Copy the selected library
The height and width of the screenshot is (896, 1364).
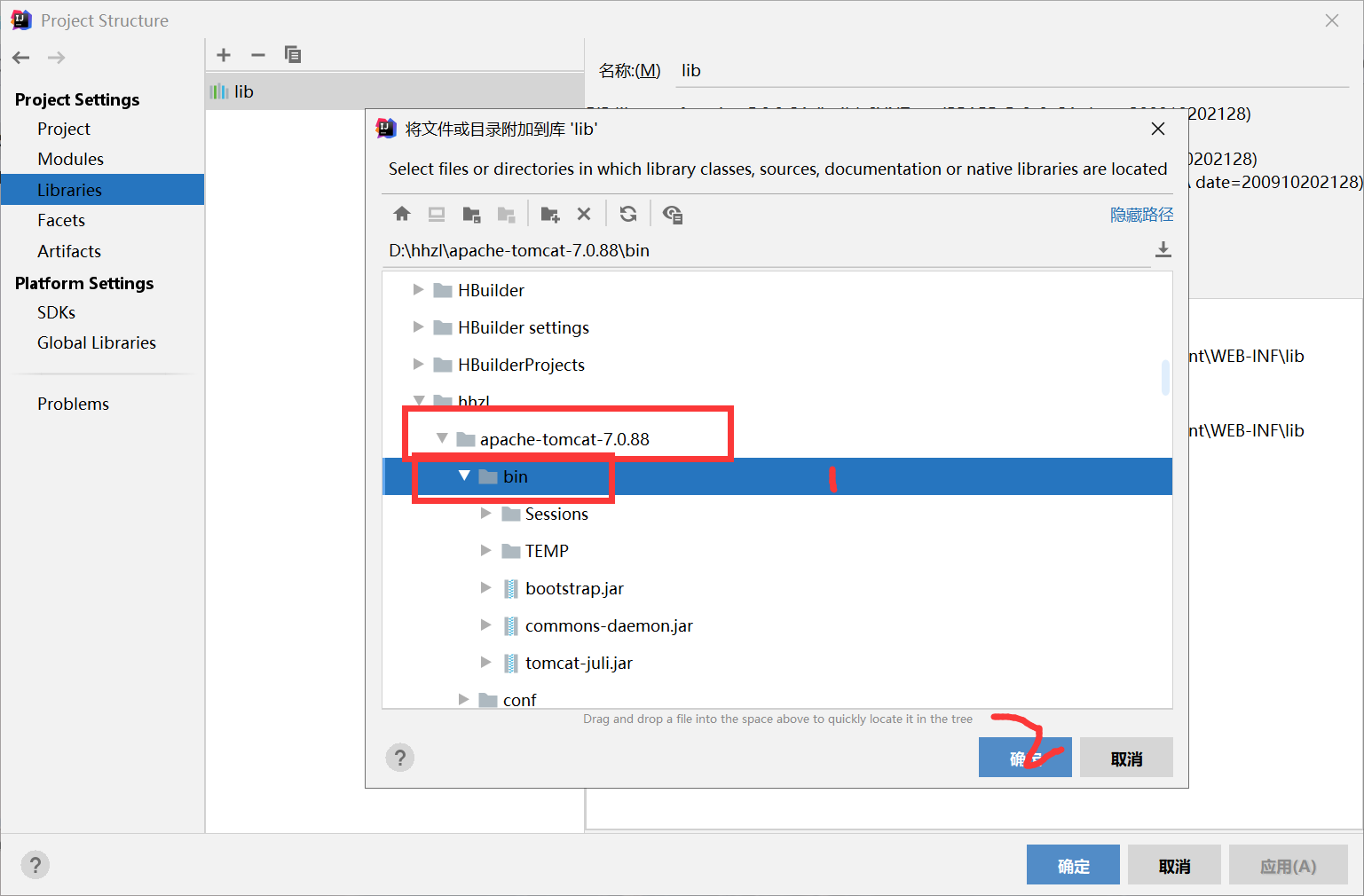tap(293, 55)
